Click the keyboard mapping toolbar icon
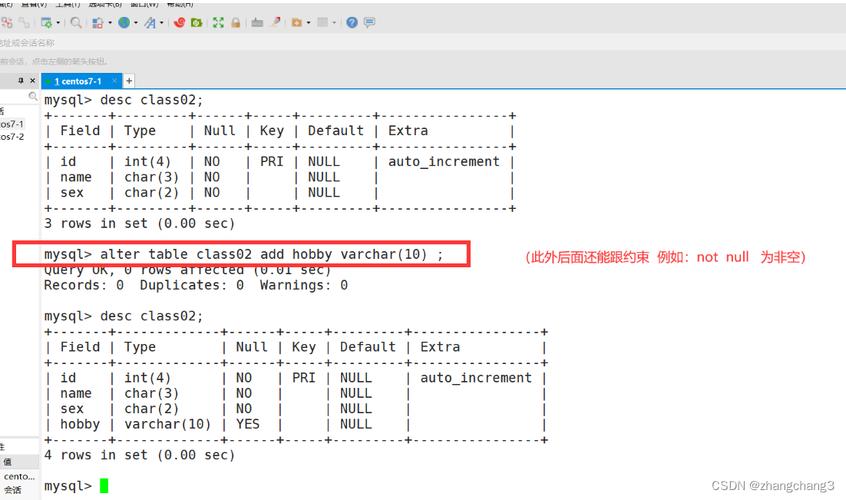This screenshot has width=846, height=500. point(257,23)
